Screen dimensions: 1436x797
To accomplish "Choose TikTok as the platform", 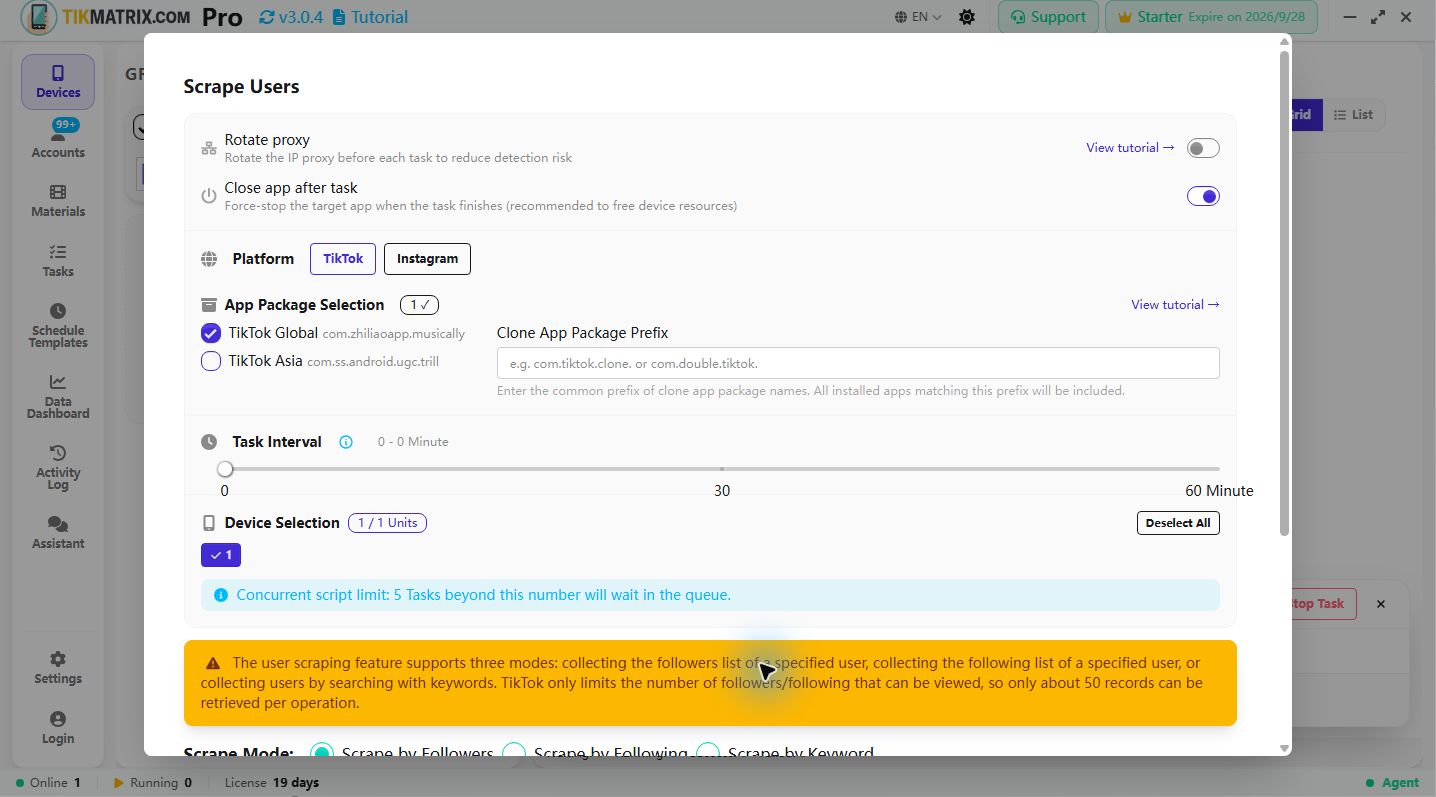I will (343, 259).
